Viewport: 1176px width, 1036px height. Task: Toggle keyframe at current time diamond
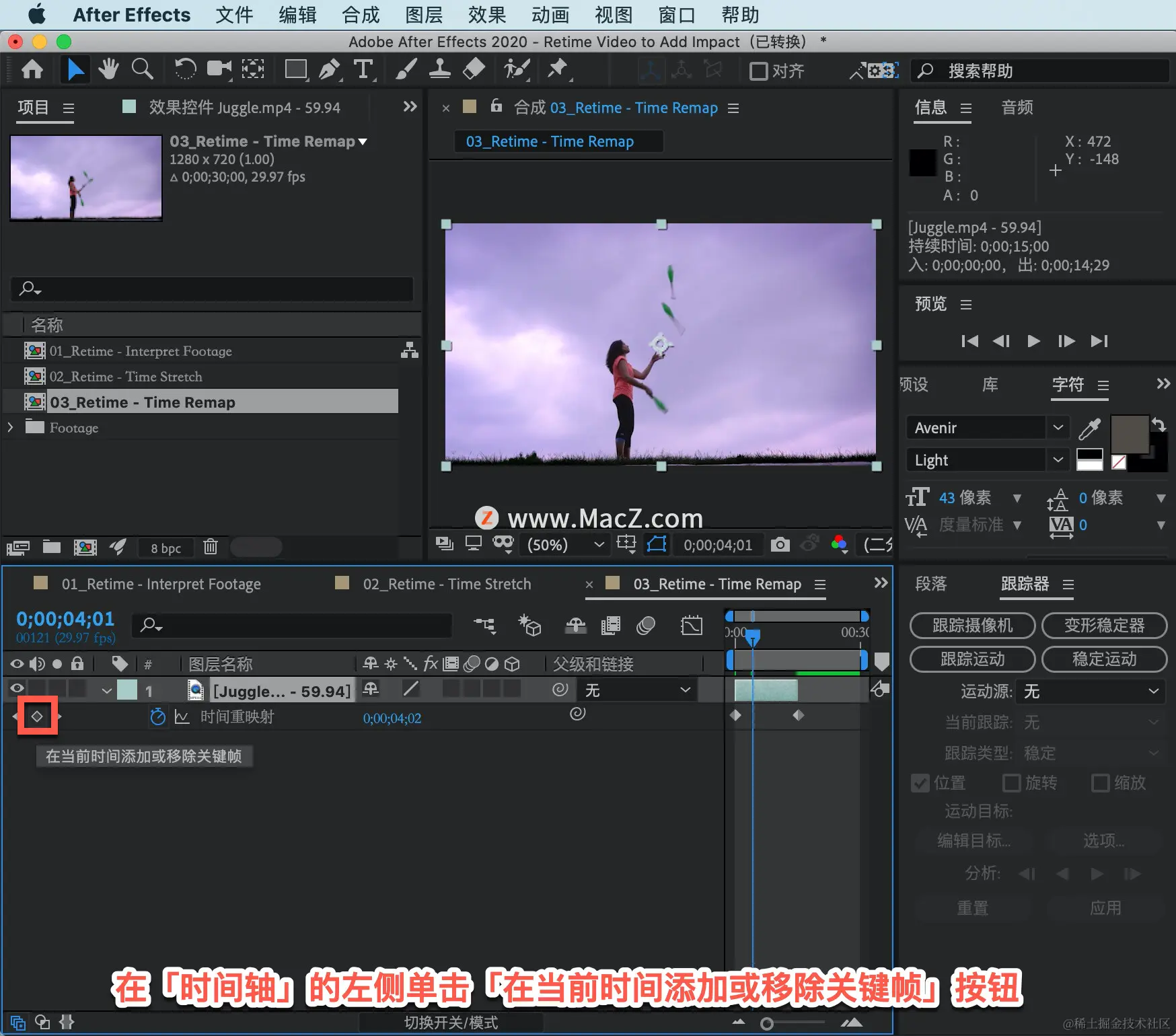pyautogui.click(x=37, y=716)
